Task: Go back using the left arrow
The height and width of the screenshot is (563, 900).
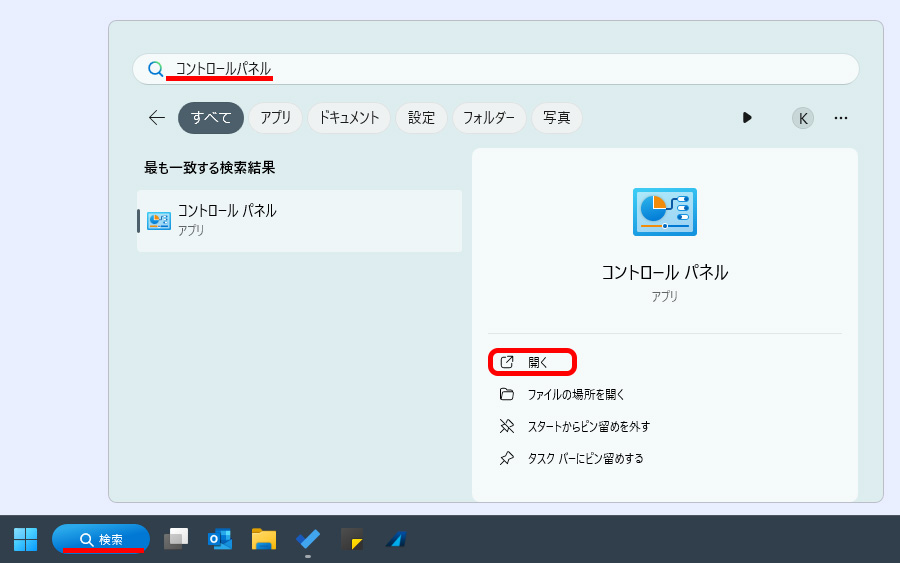Action: [x=156, y=118]
